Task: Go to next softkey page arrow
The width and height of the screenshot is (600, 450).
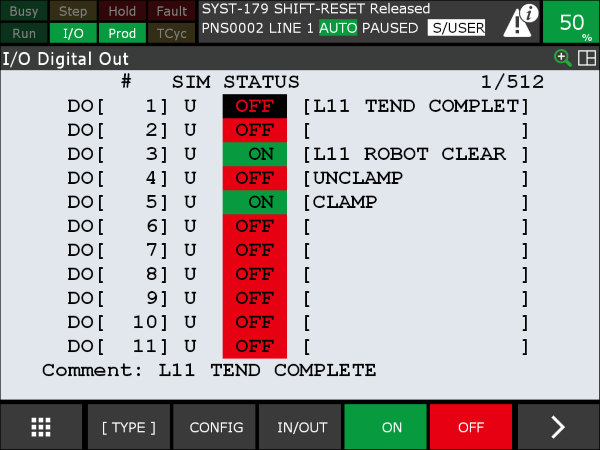Action: [x=558, y=427]
